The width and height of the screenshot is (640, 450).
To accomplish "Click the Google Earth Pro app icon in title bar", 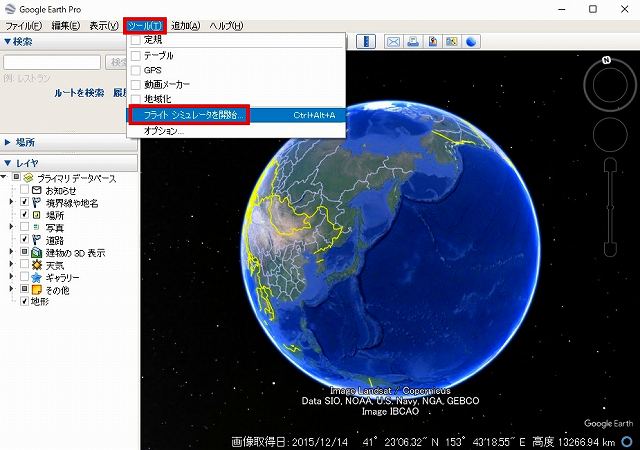I will (x=10, y=9).
